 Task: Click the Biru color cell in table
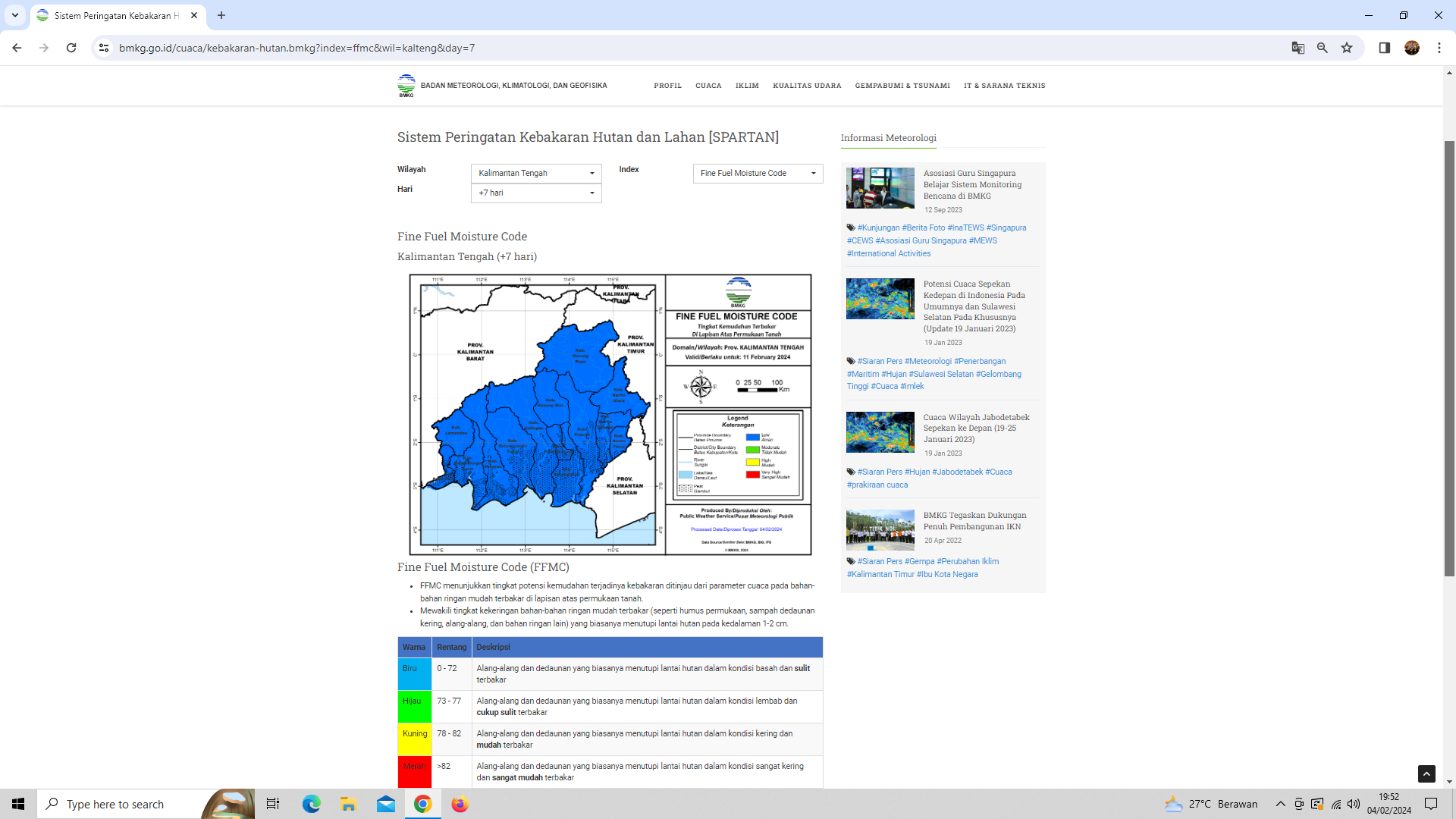pos(414,674)
